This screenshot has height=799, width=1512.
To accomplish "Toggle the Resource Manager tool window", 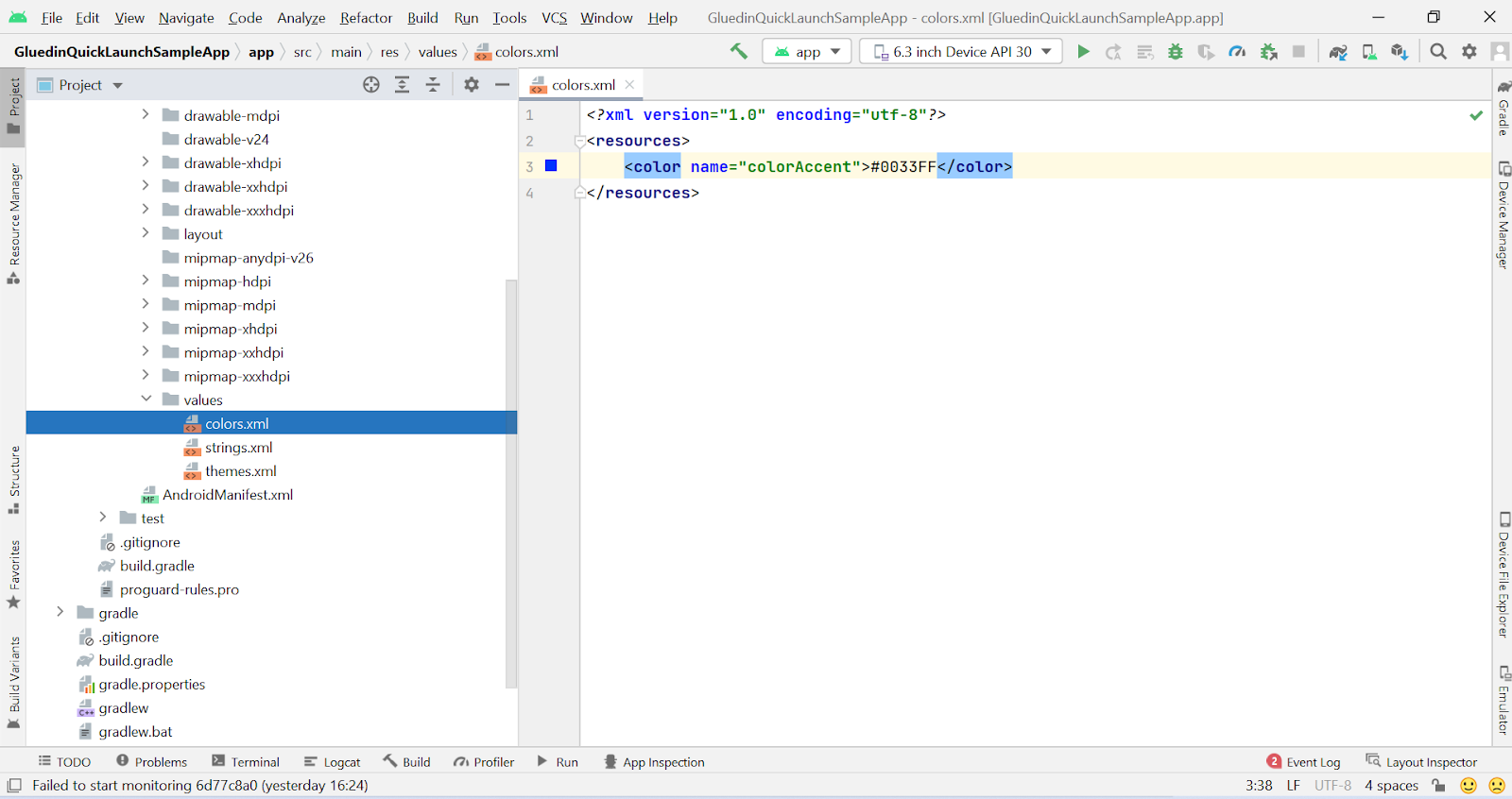I will tap(13, 224).
